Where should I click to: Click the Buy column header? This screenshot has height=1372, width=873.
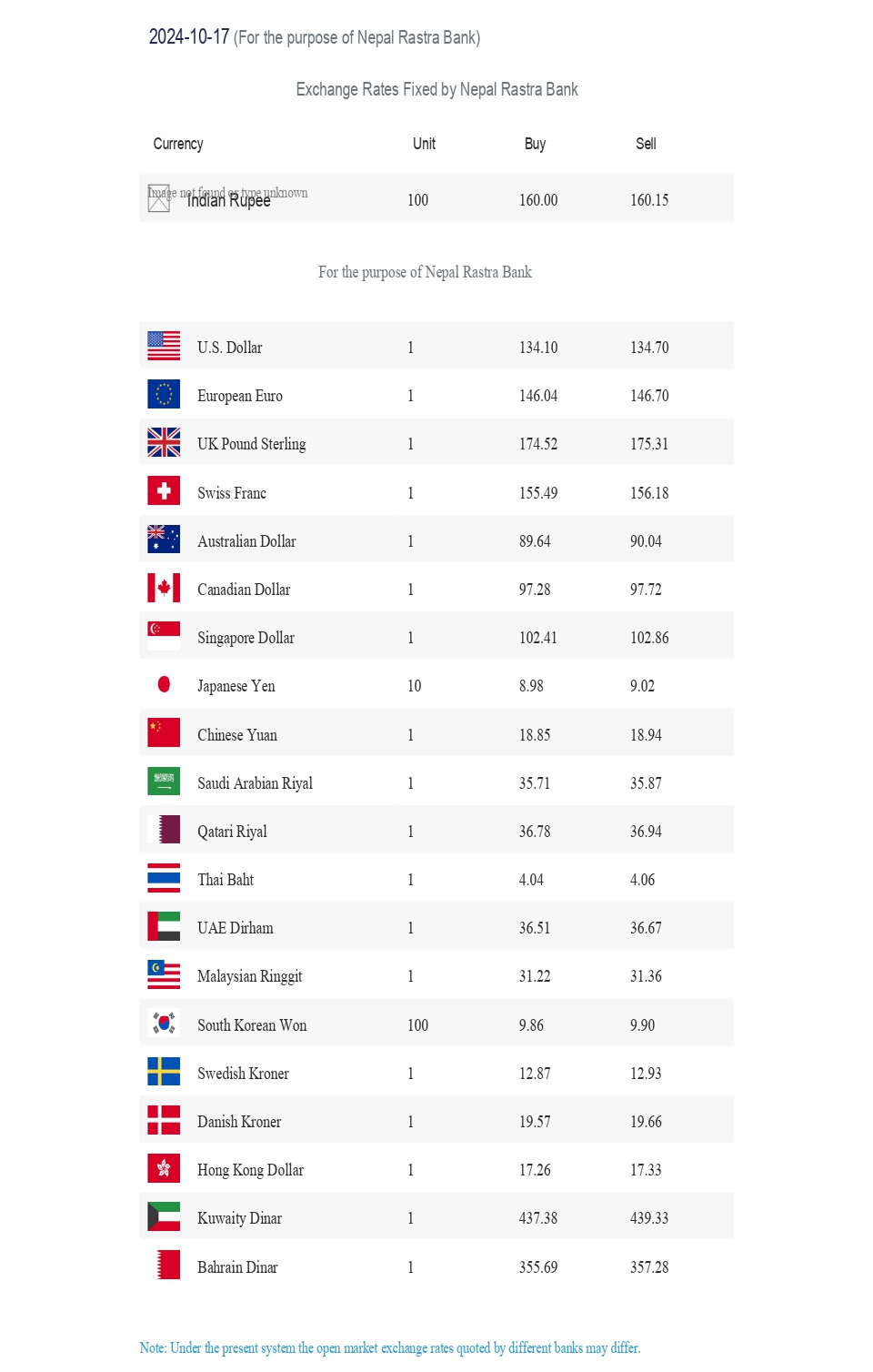coord(535,144)
